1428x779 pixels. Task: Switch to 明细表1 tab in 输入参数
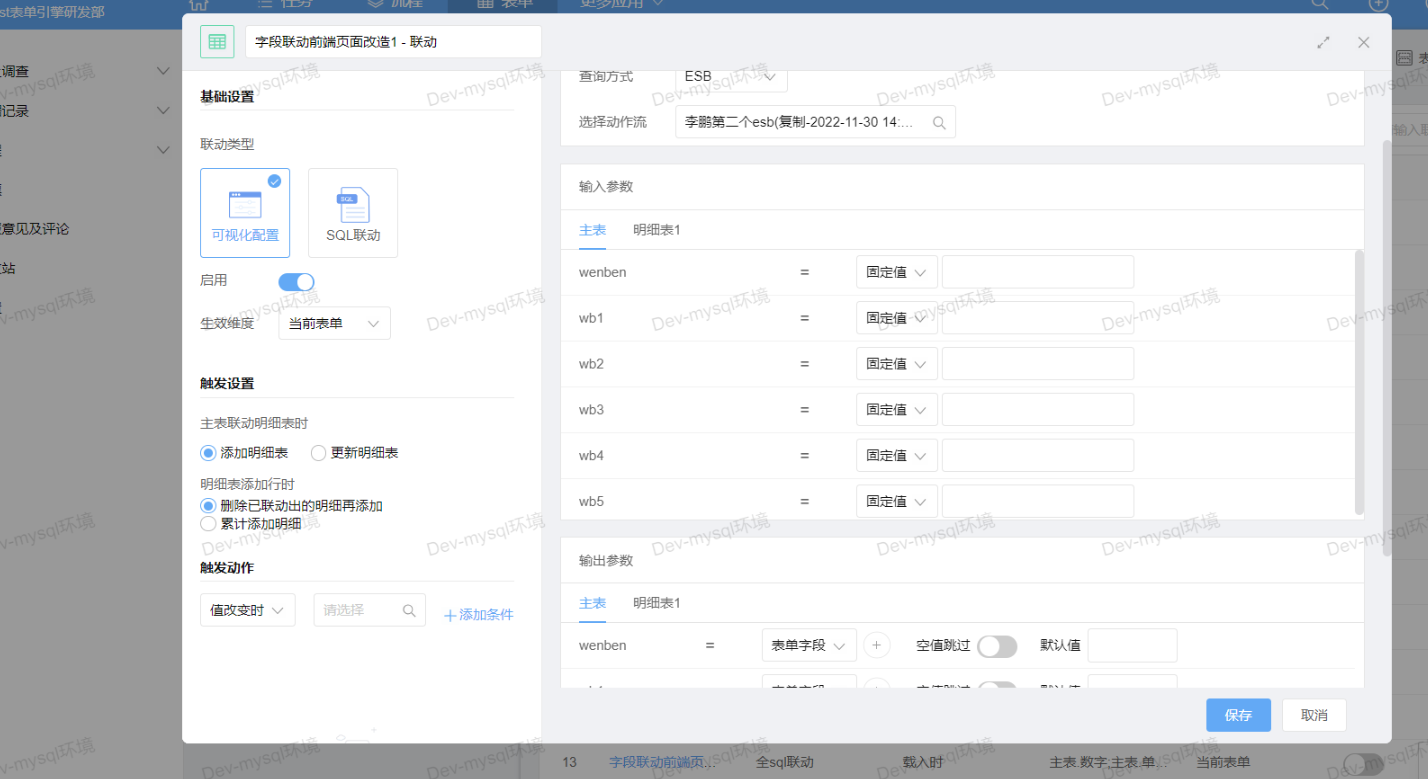(x=657, y=230)
